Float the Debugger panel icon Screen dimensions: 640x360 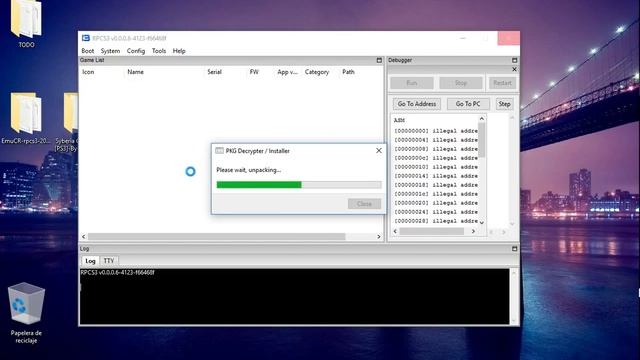(x=514, y=60)
